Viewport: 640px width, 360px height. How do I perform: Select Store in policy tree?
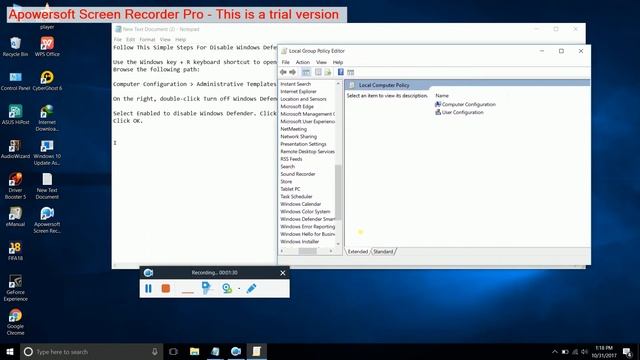(x=286, y=182)
